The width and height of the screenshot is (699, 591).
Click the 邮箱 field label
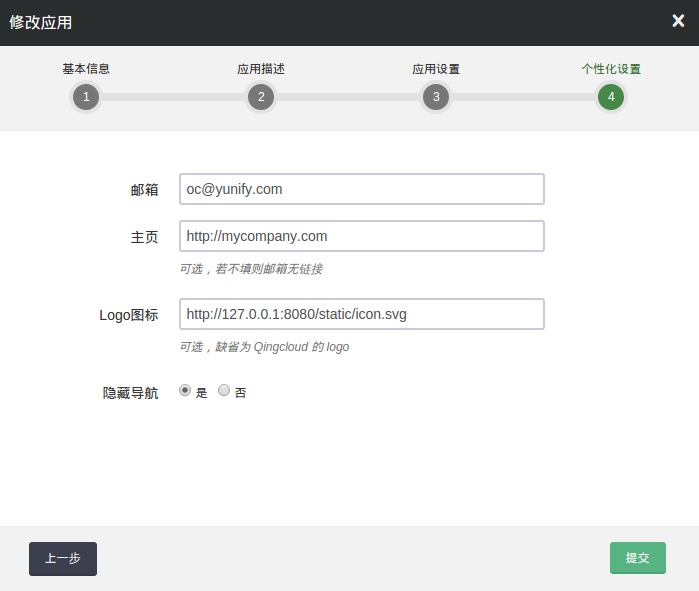click(144, 190)
